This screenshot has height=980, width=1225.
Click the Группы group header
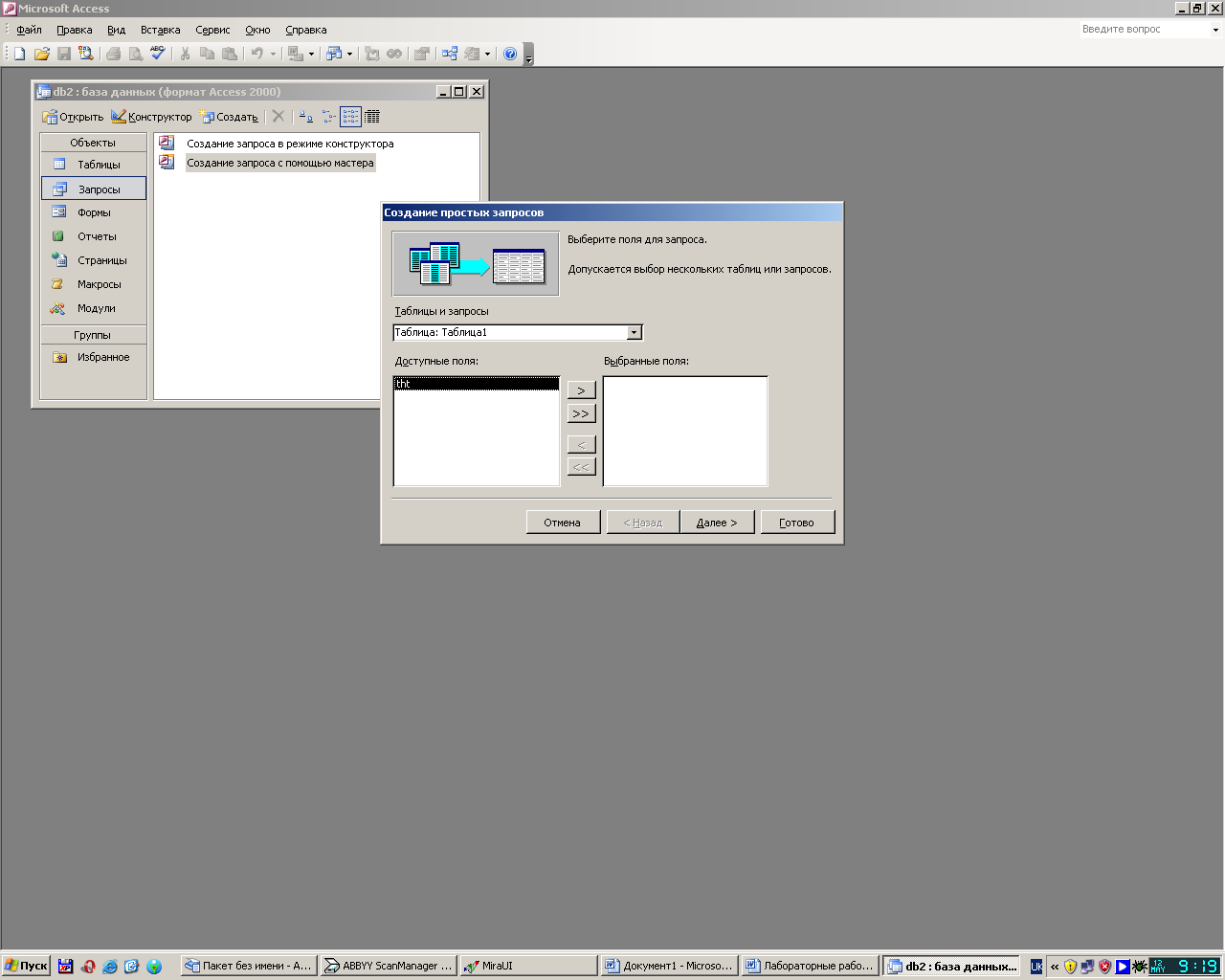[93, 335]
